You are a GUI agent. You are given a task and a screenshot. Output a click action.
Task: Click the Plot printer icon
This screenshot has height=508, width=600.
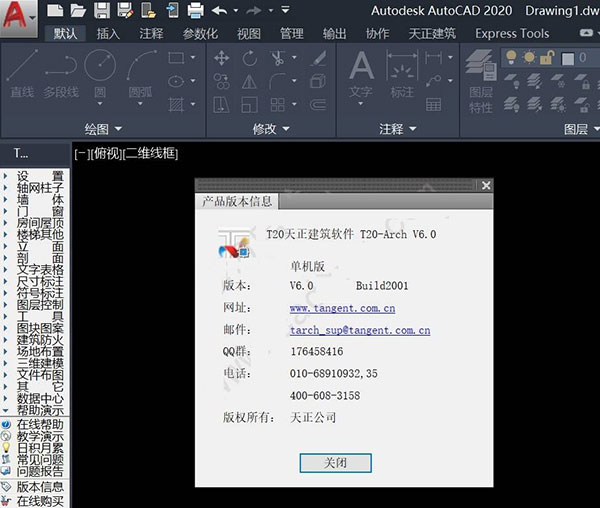tap(195, 11)
